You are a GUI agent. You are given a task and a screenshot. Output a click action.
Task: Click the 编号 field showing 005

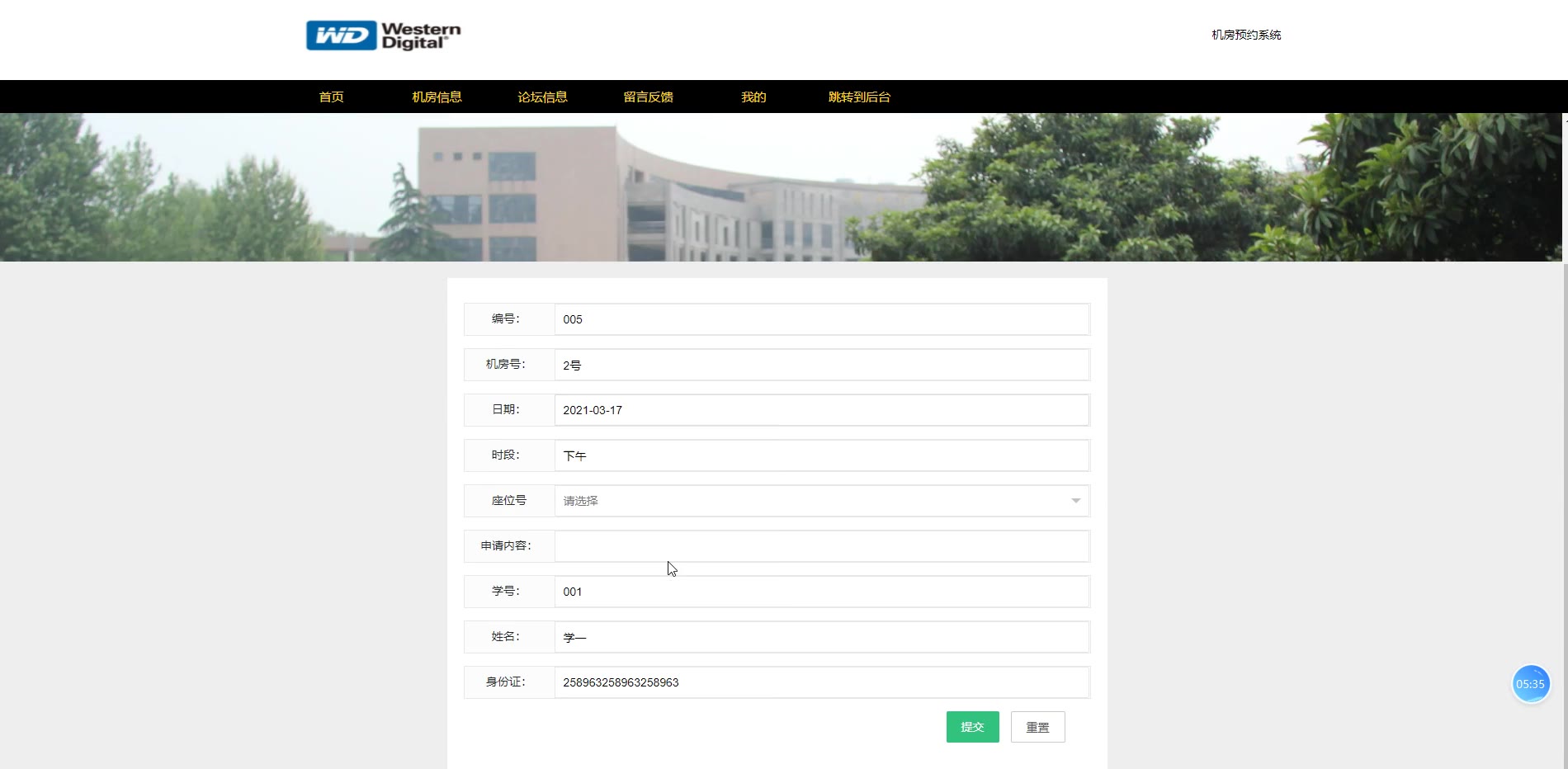(822, 319)
